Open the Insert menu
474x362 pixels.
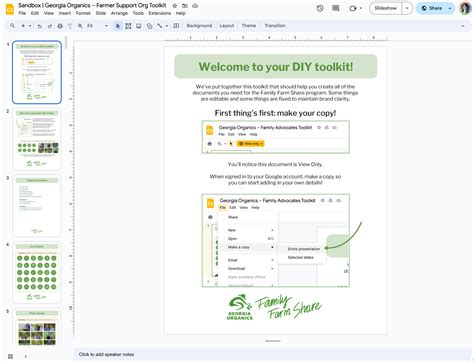click(x=65, y=13)
